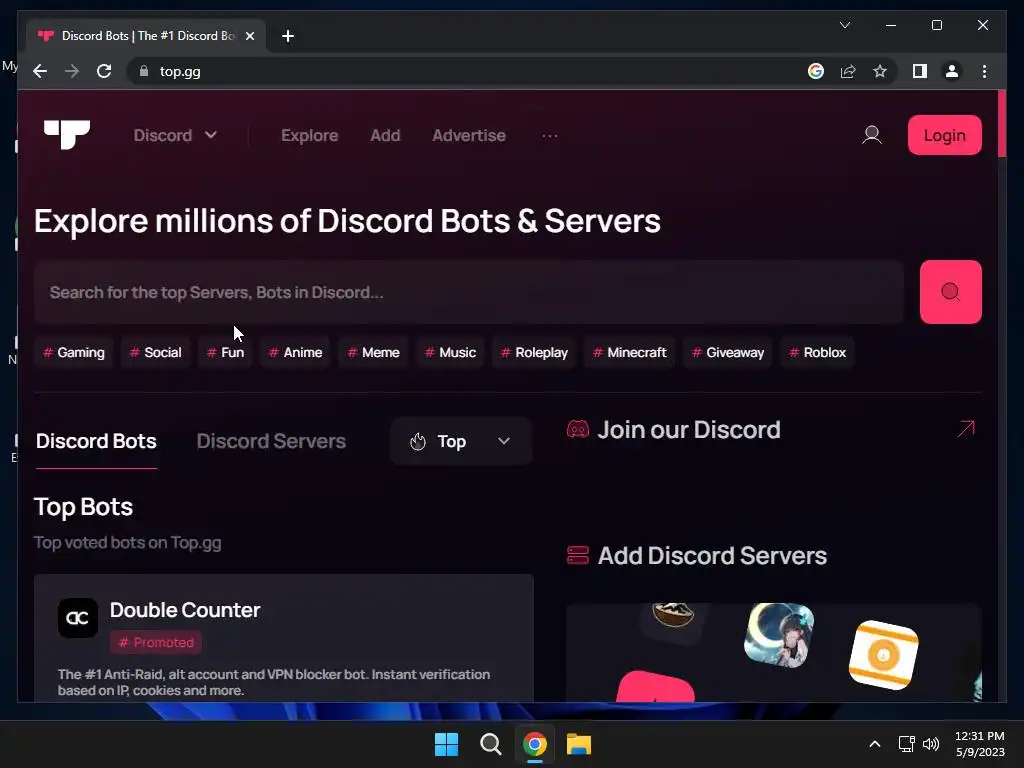Show hidden system tray icons
This screenshot has height=768, width=1024.
coord(874,744)
